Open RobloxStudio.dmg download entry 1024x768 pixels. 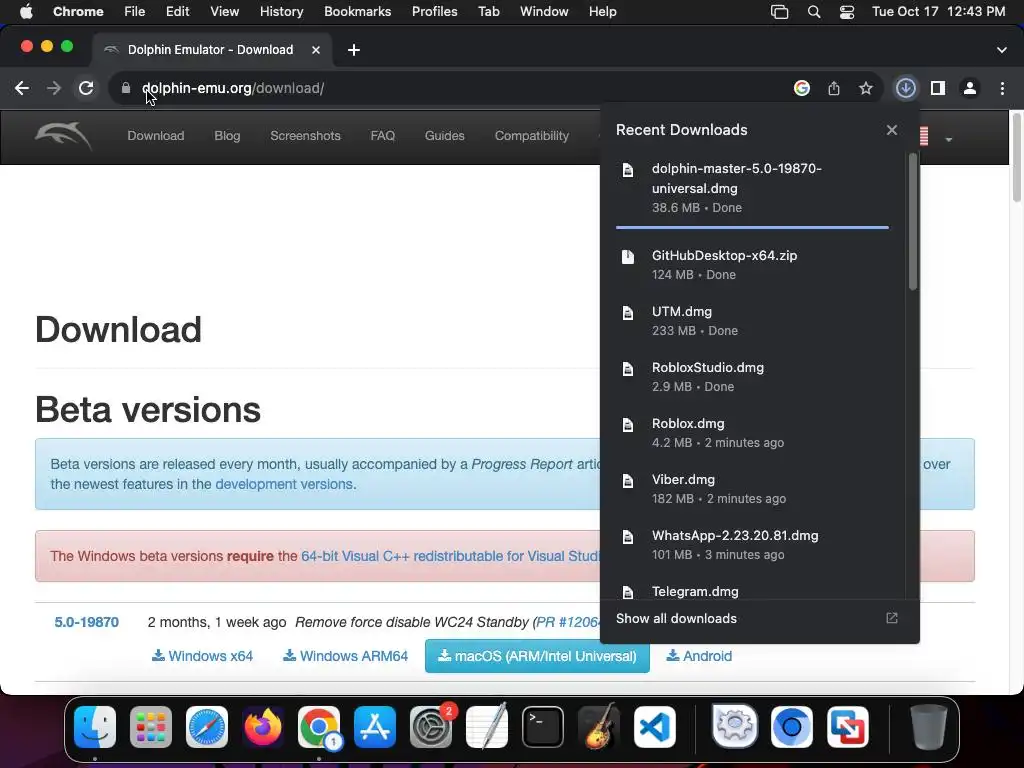(752, 377)
